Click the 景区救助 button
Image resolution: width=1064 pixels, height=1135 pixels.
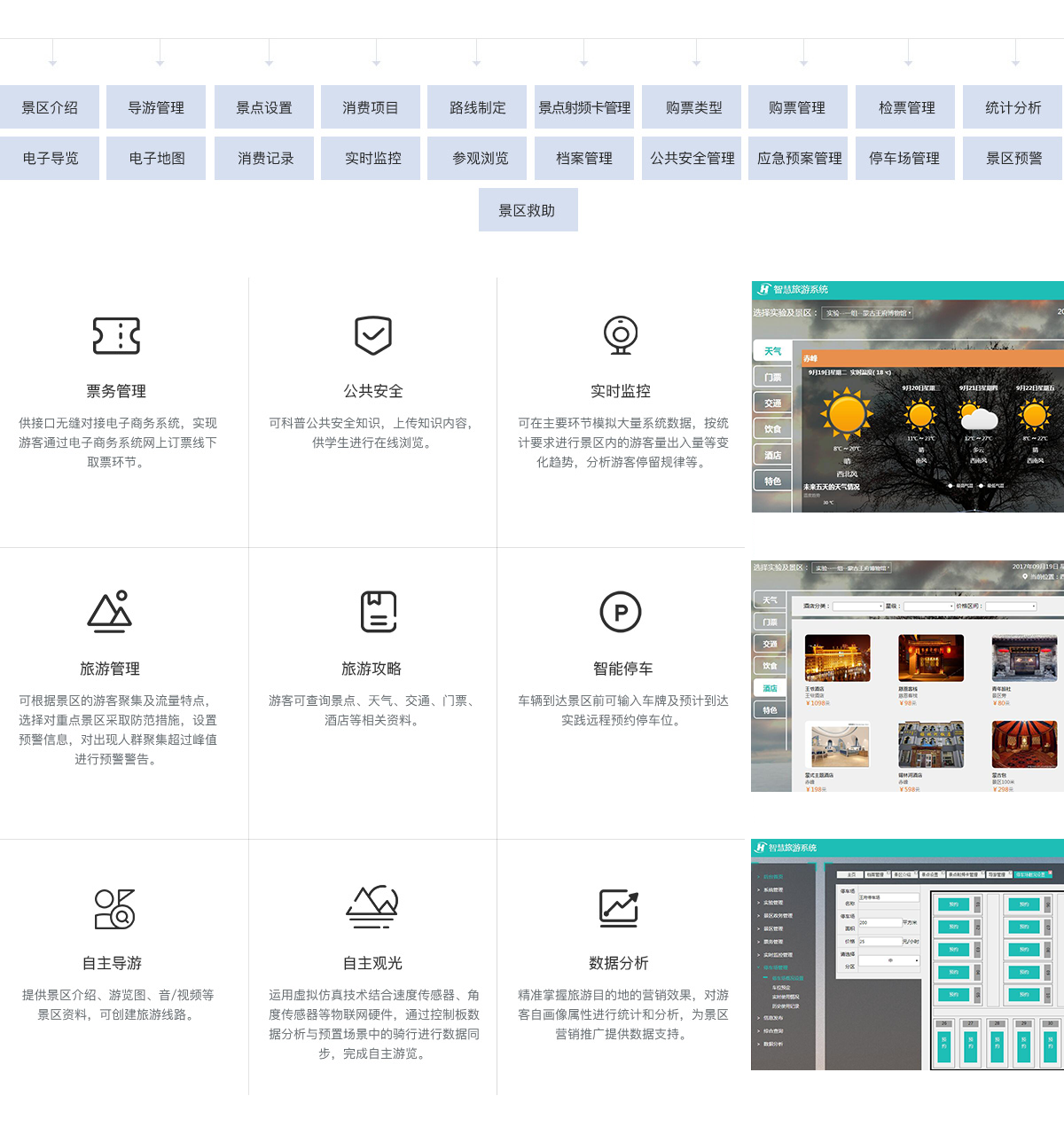pos(528,210)
